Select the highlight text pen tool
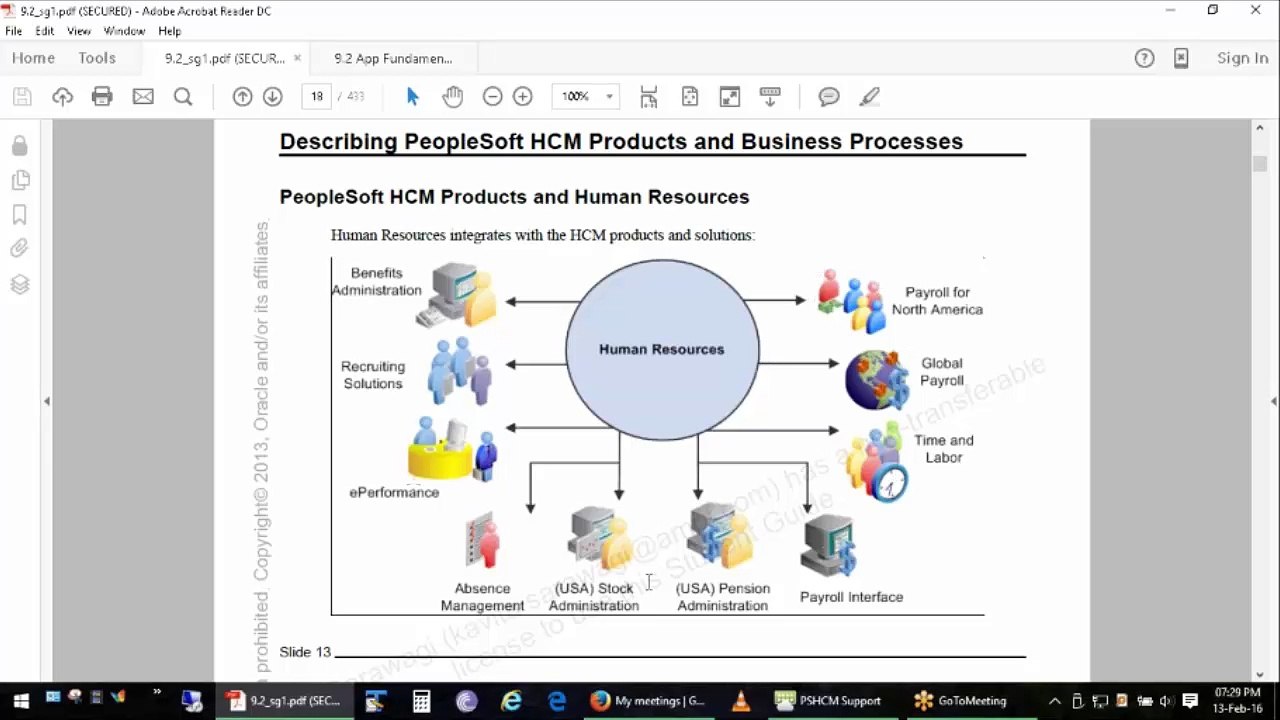 869,97
